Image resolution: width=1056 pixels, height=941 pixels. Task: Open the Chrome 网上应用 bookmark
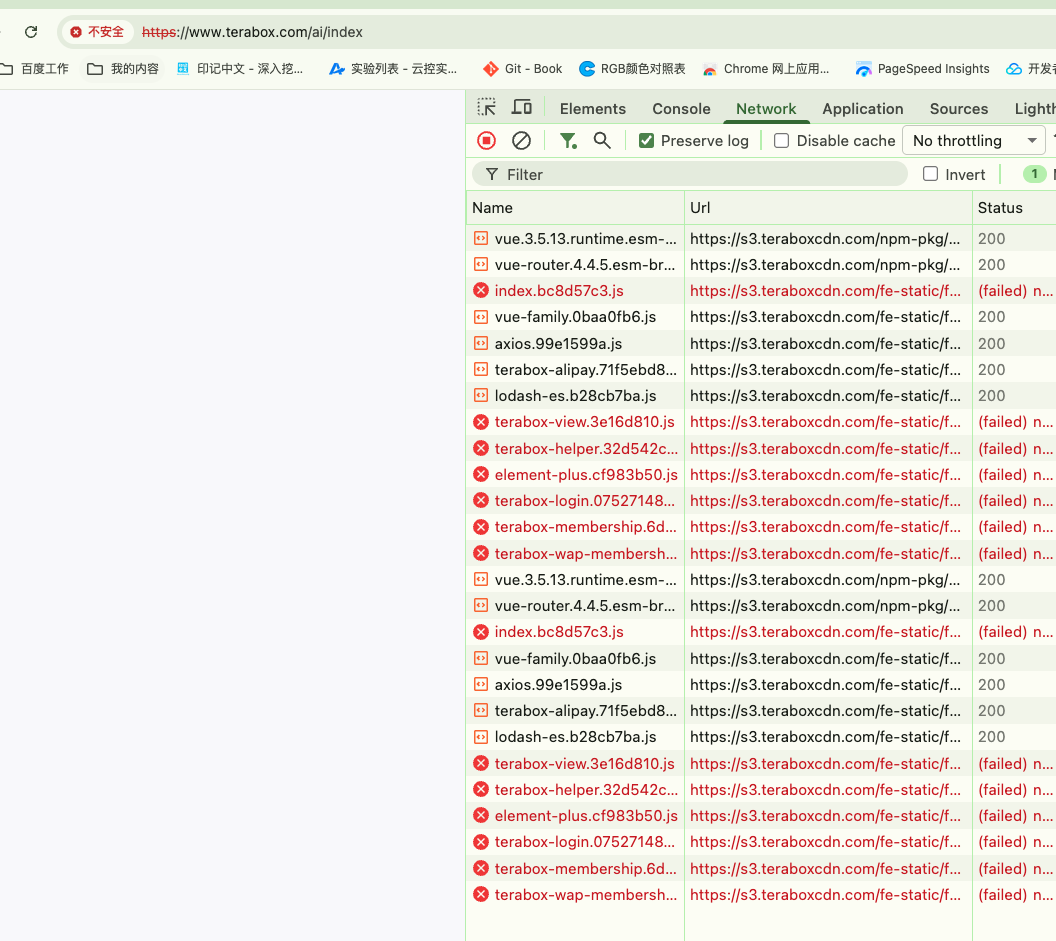pos(766,69)
